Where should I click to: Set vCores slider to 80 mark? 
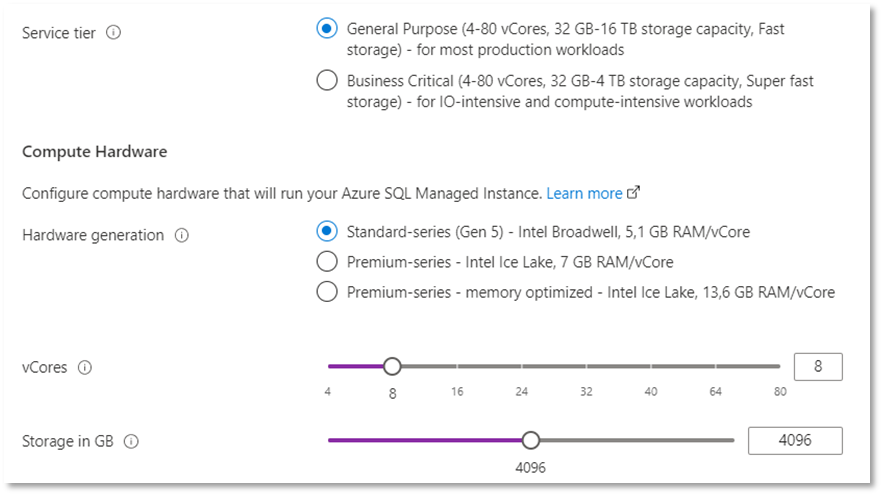pyautogui.click(x=779, y=367)
